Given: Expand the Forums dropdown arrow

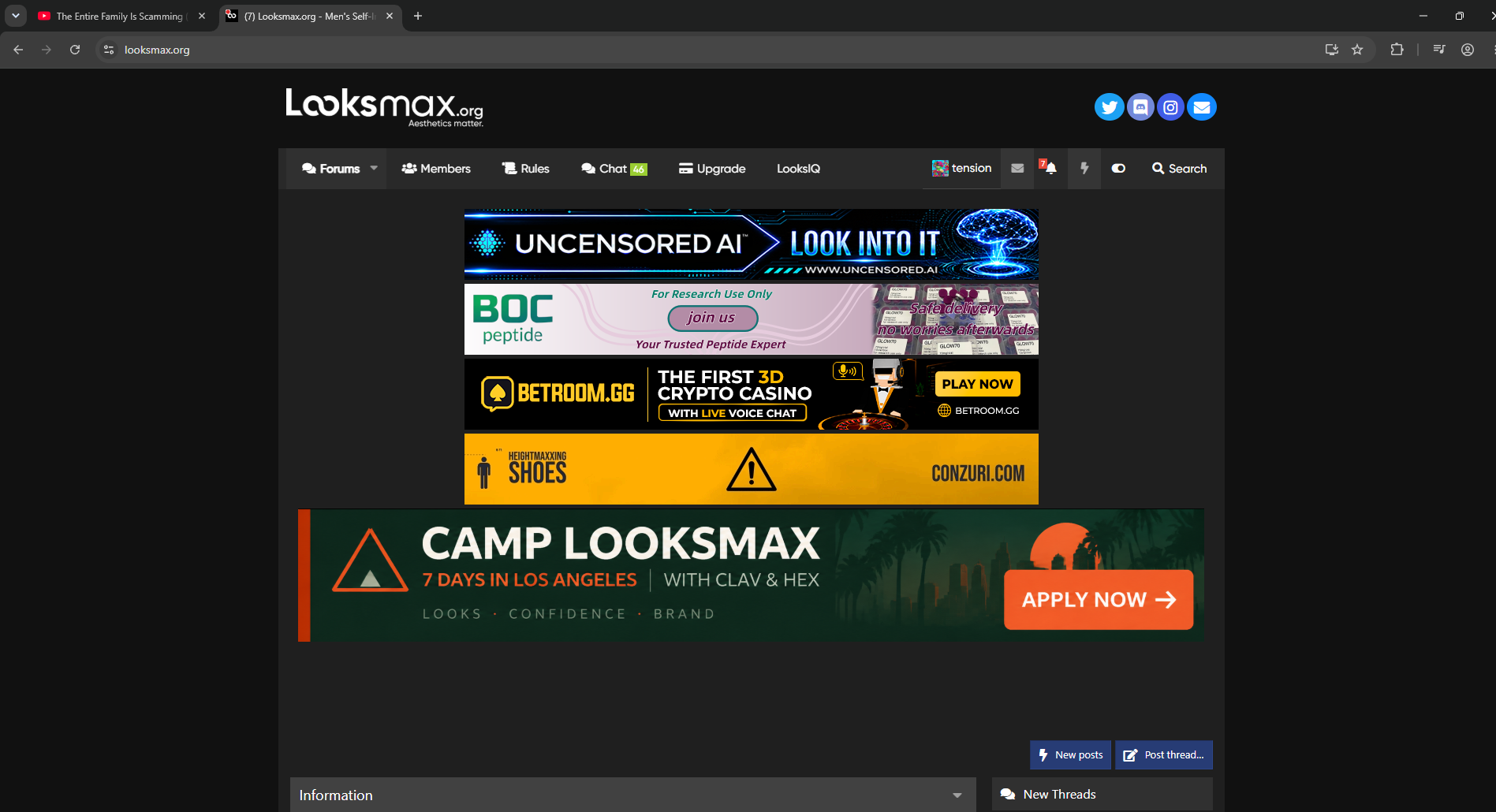Looking at the screenshot, I should (x=374, y=168).
